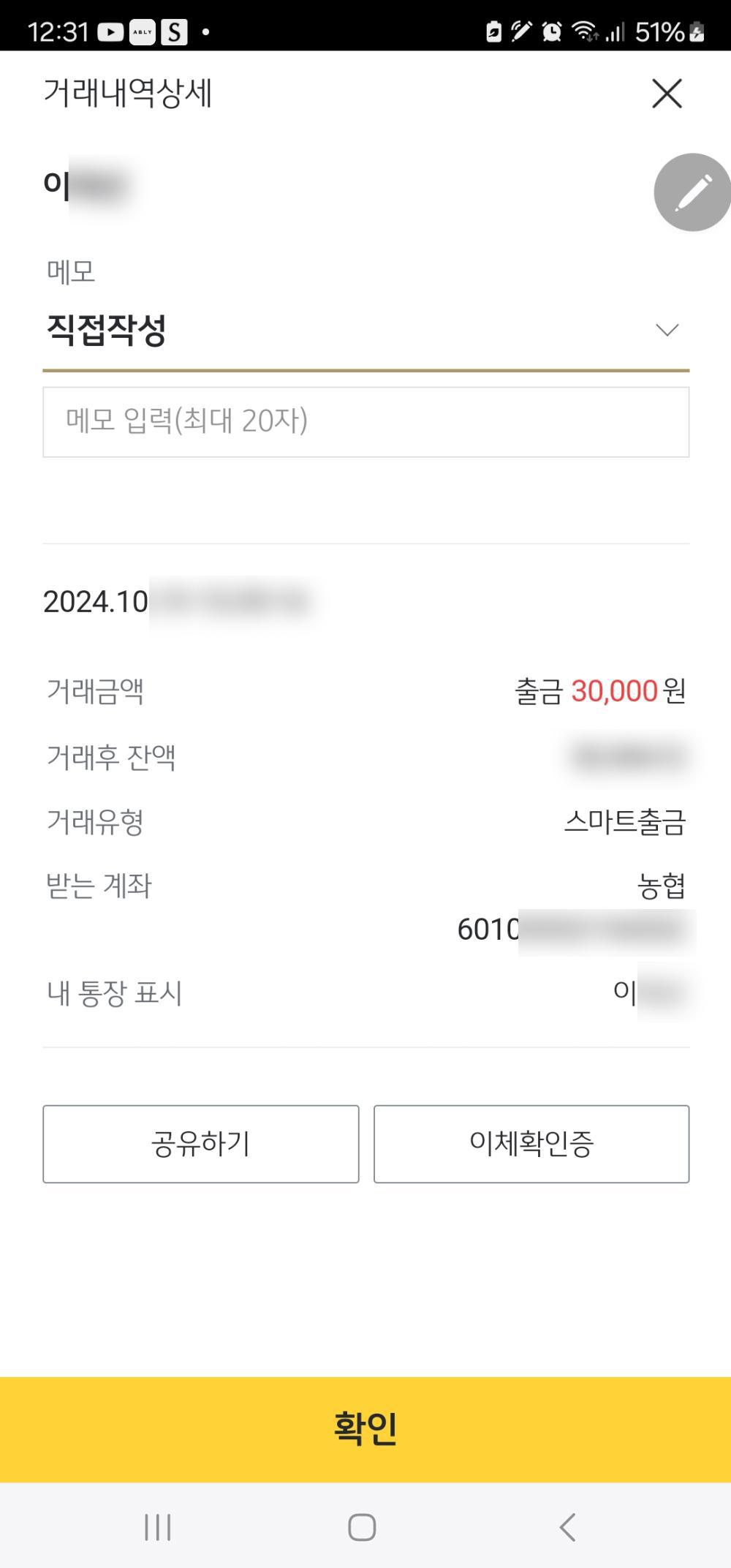Close the transaction detail screen
731x1568 pixels.
[667, 94]
